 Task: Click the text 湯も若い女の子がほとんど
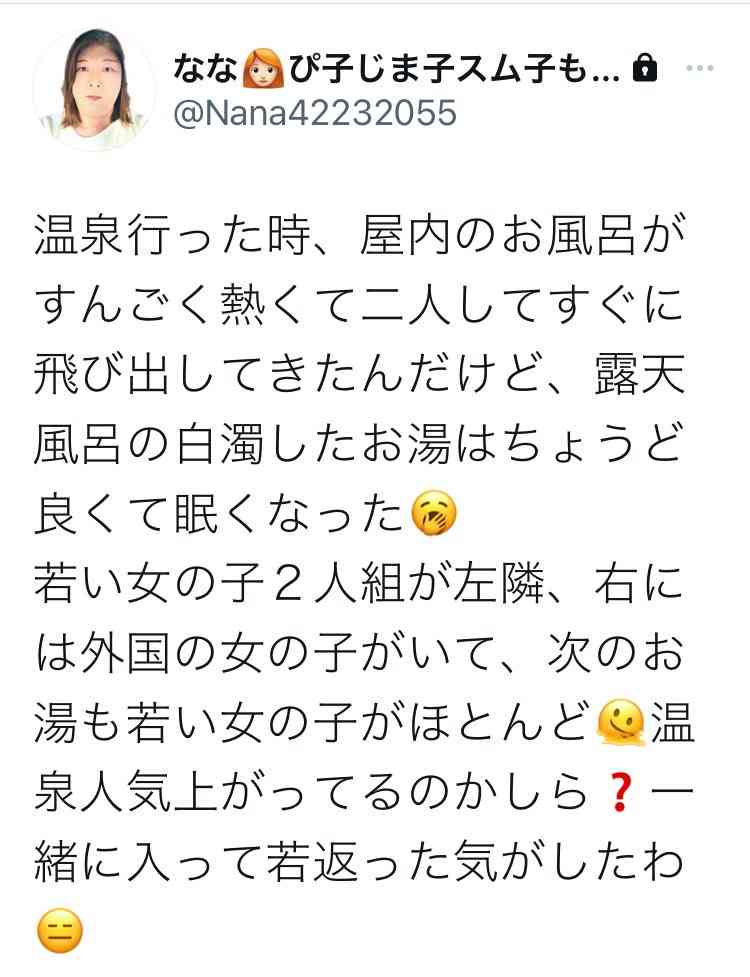pos(313,723)
